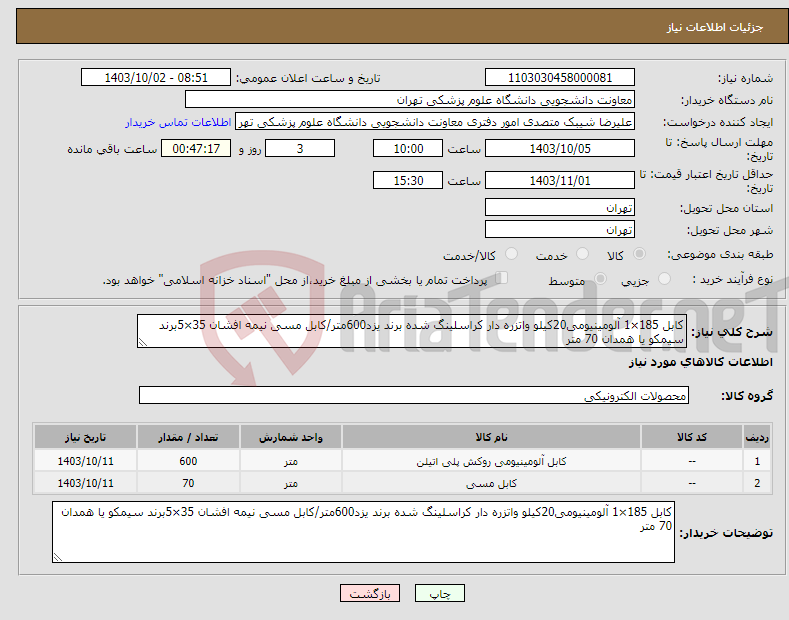Click the اطلاعات کالاهای مورد نیاز heading
Image resolution: width=789 pixels, height=620 pixels.
click(700, 362)
